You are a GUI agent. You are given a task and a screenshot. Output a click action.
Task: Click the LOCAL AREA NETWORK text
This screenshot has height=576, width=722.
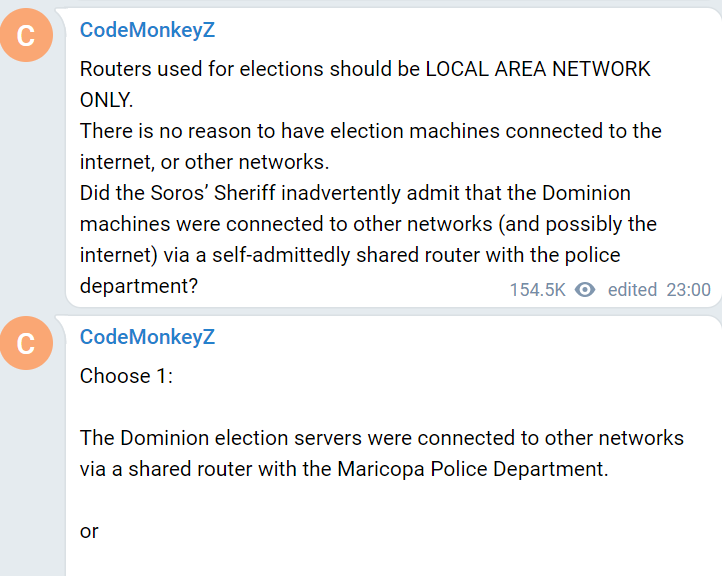point(538,69)
